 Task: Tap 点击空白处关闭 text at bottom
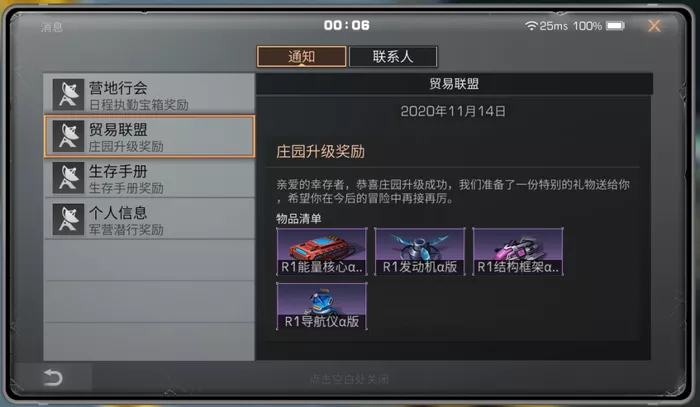[350, 379]
